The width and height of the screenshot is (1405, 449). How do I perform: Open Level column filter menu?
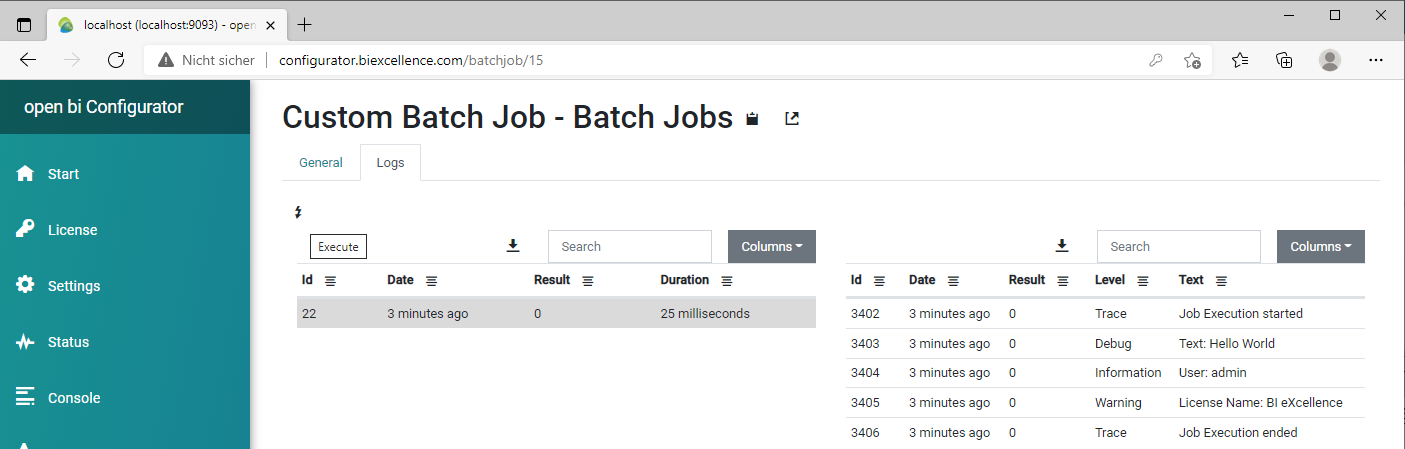click(1143, 281)
